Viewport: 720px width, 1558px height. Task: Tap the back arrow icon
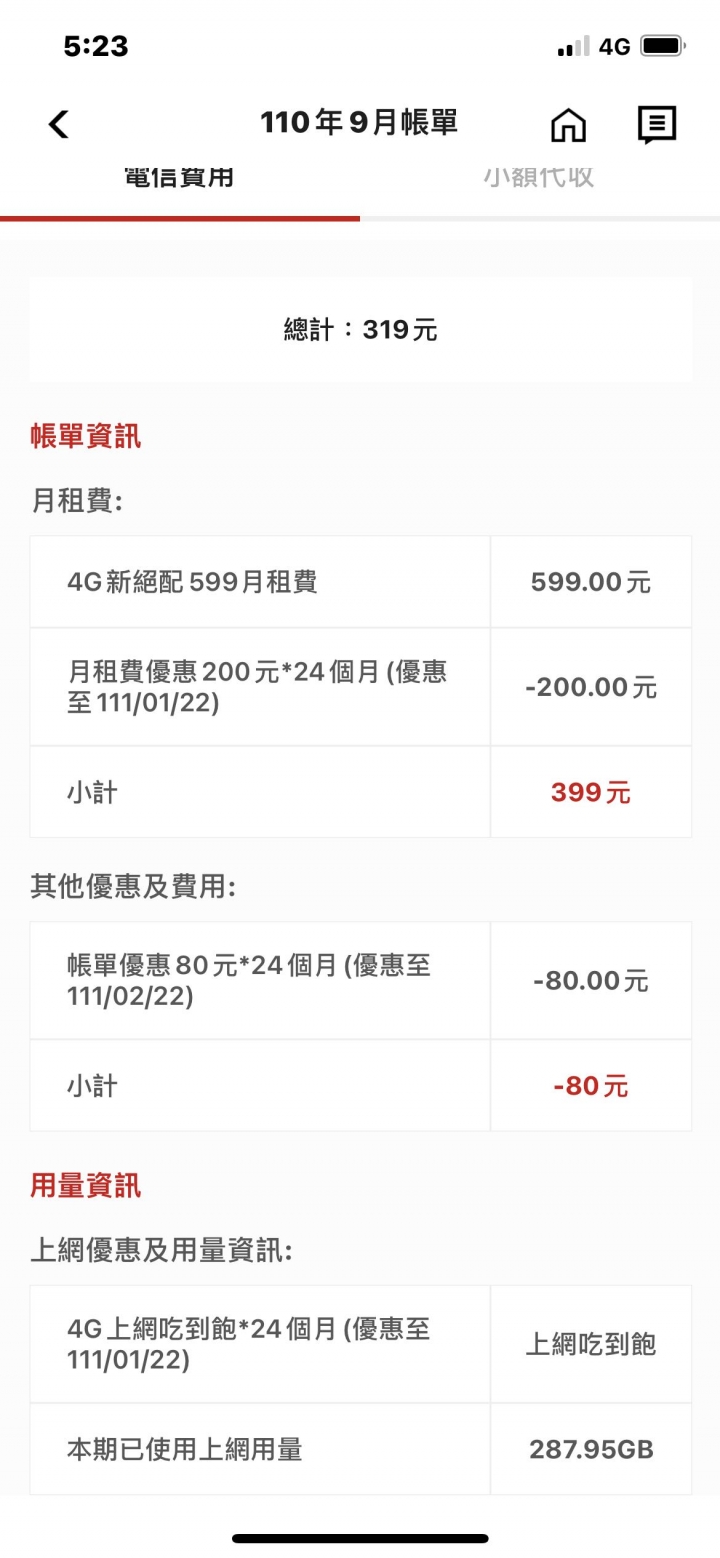pos(59,125)
